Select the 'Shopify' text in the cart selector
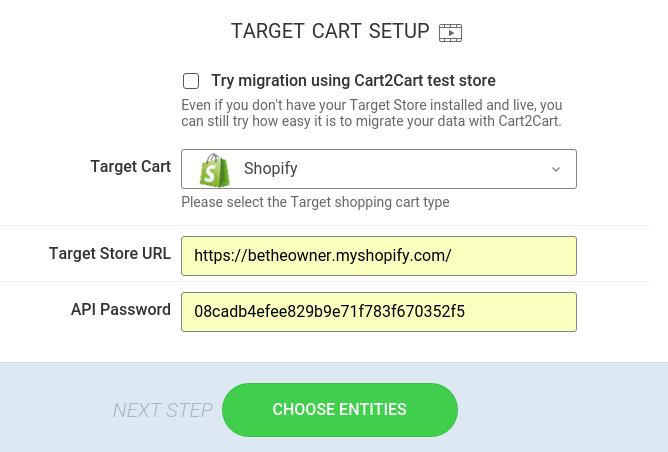This screenshot has height=452, width=668. coord(271,169)
